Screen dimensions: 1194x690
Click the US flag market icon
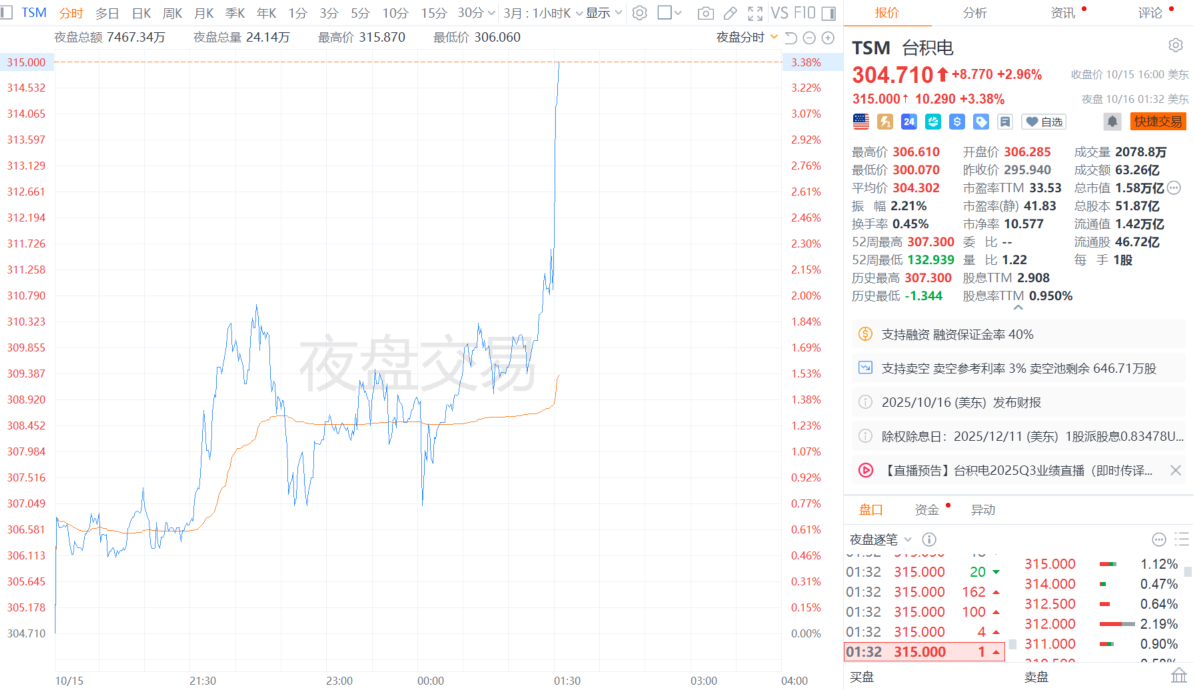click(x=860, y=121)
